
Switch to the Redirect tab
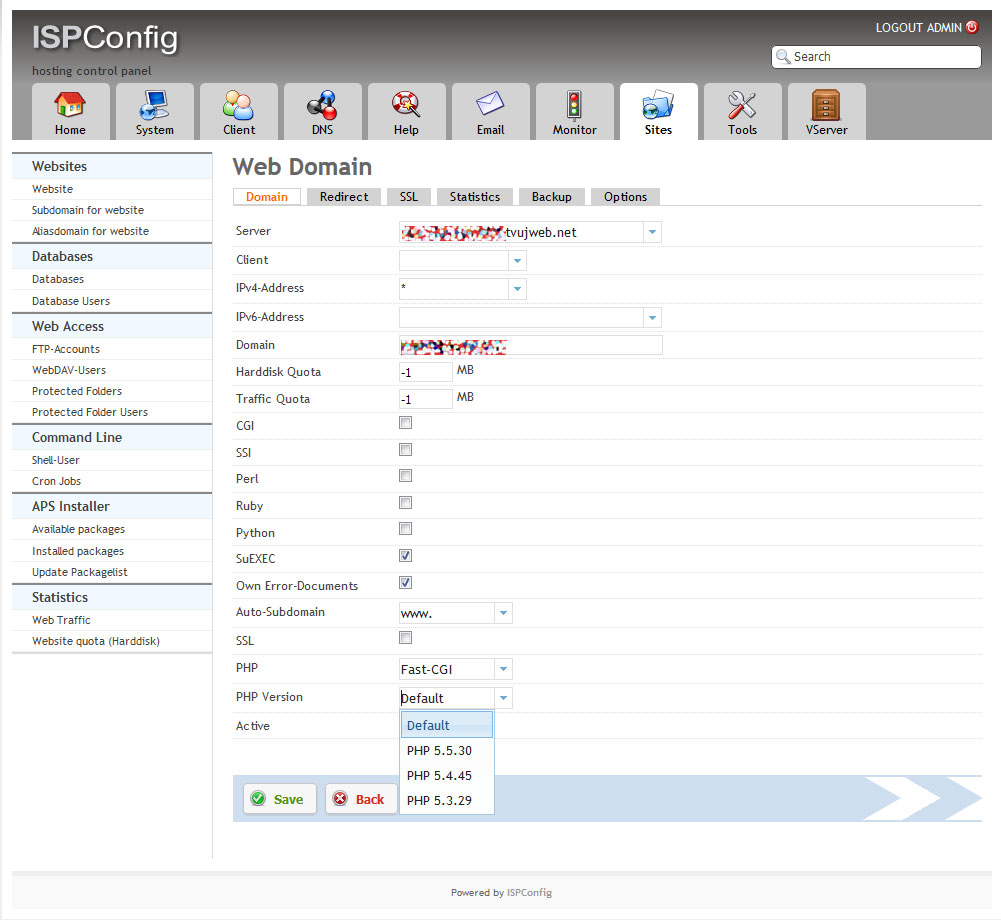click(x=344, y=197)
